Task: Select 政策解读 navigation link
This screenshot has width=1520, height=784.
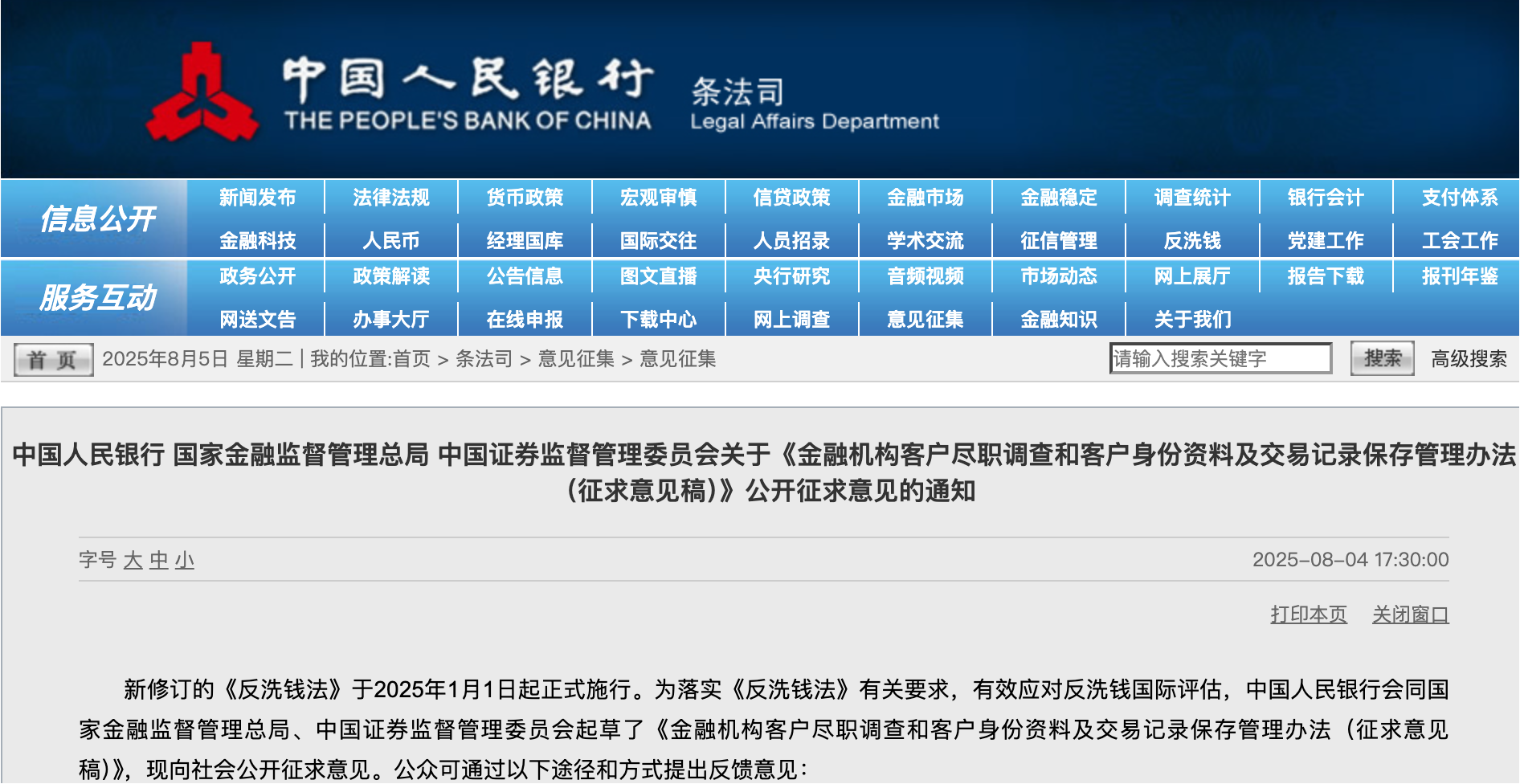Action: (x=391, y=276)
